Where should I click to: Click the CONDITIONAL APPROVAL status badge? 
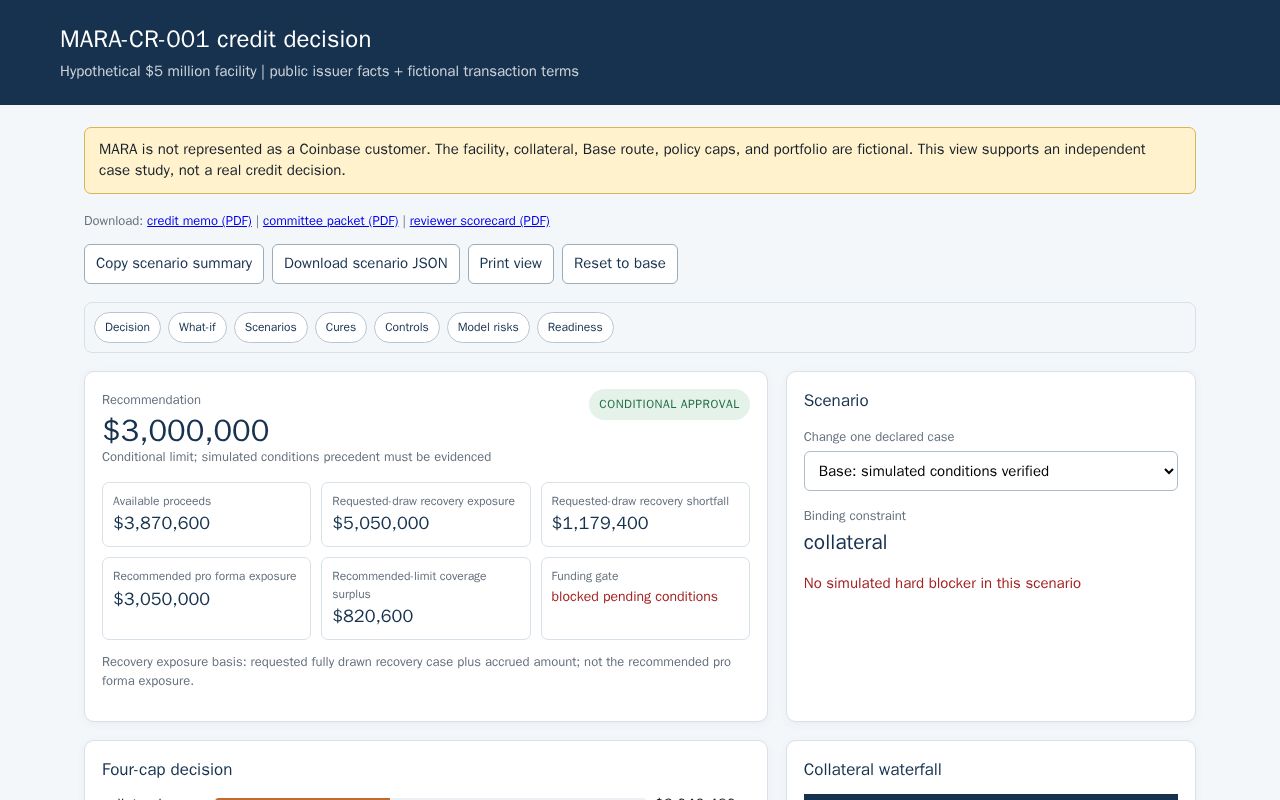pos(669,404)
